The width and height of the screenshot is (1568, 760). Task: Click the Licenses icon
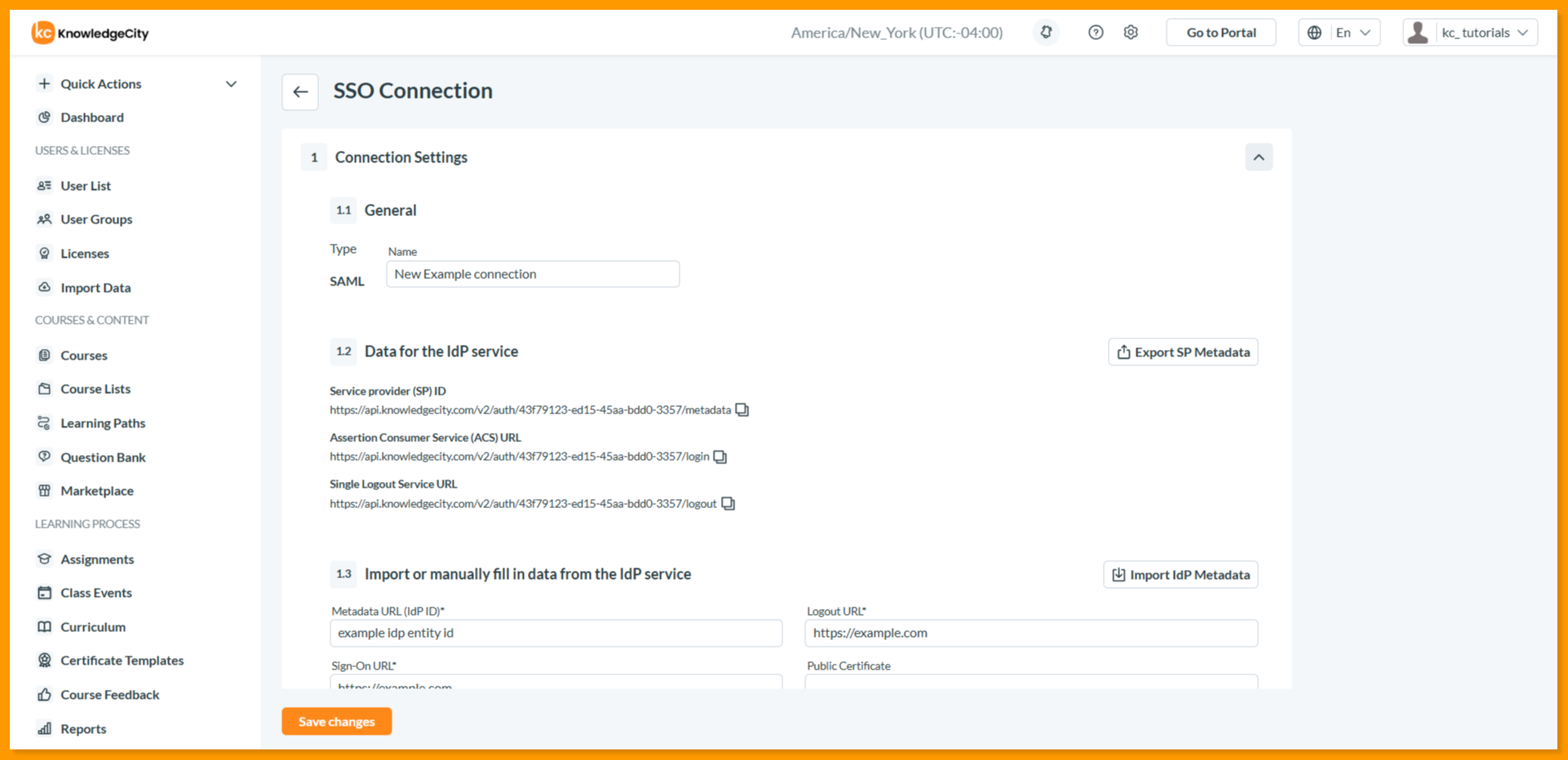45,254
